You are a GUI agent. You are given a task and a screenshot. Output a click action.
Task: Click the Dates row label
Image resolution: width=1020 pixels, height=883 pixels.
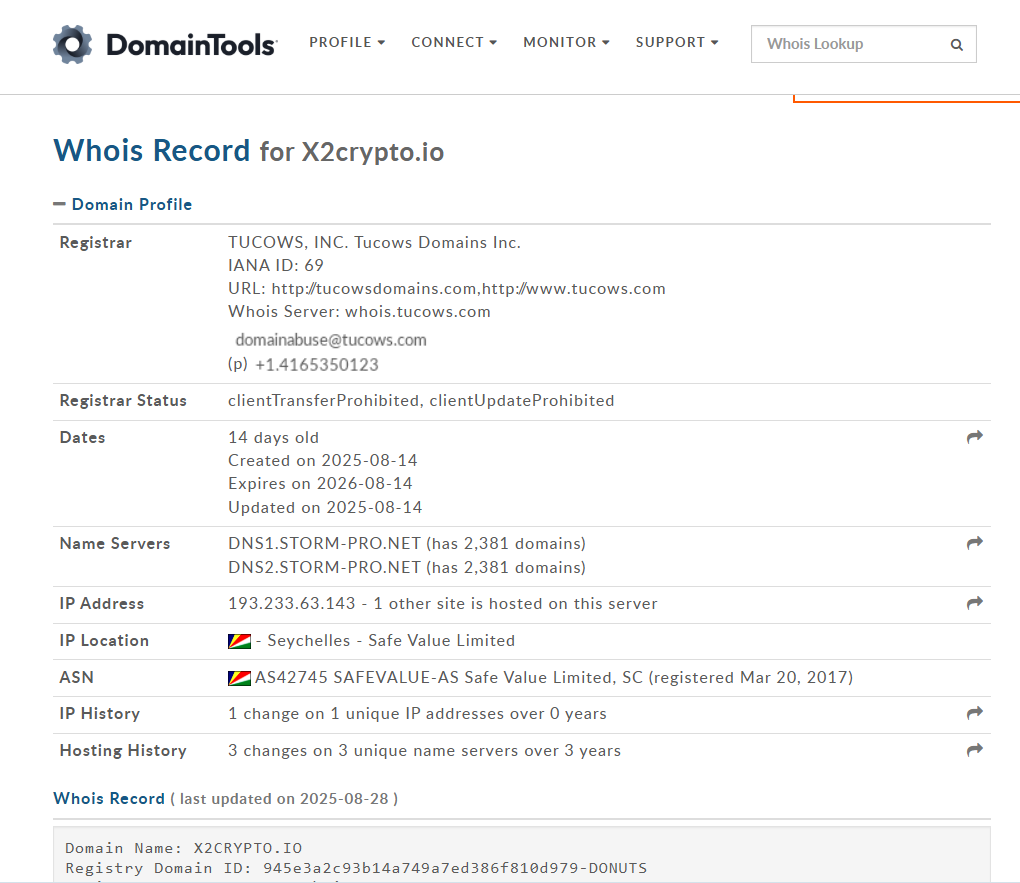click(82, 438)
